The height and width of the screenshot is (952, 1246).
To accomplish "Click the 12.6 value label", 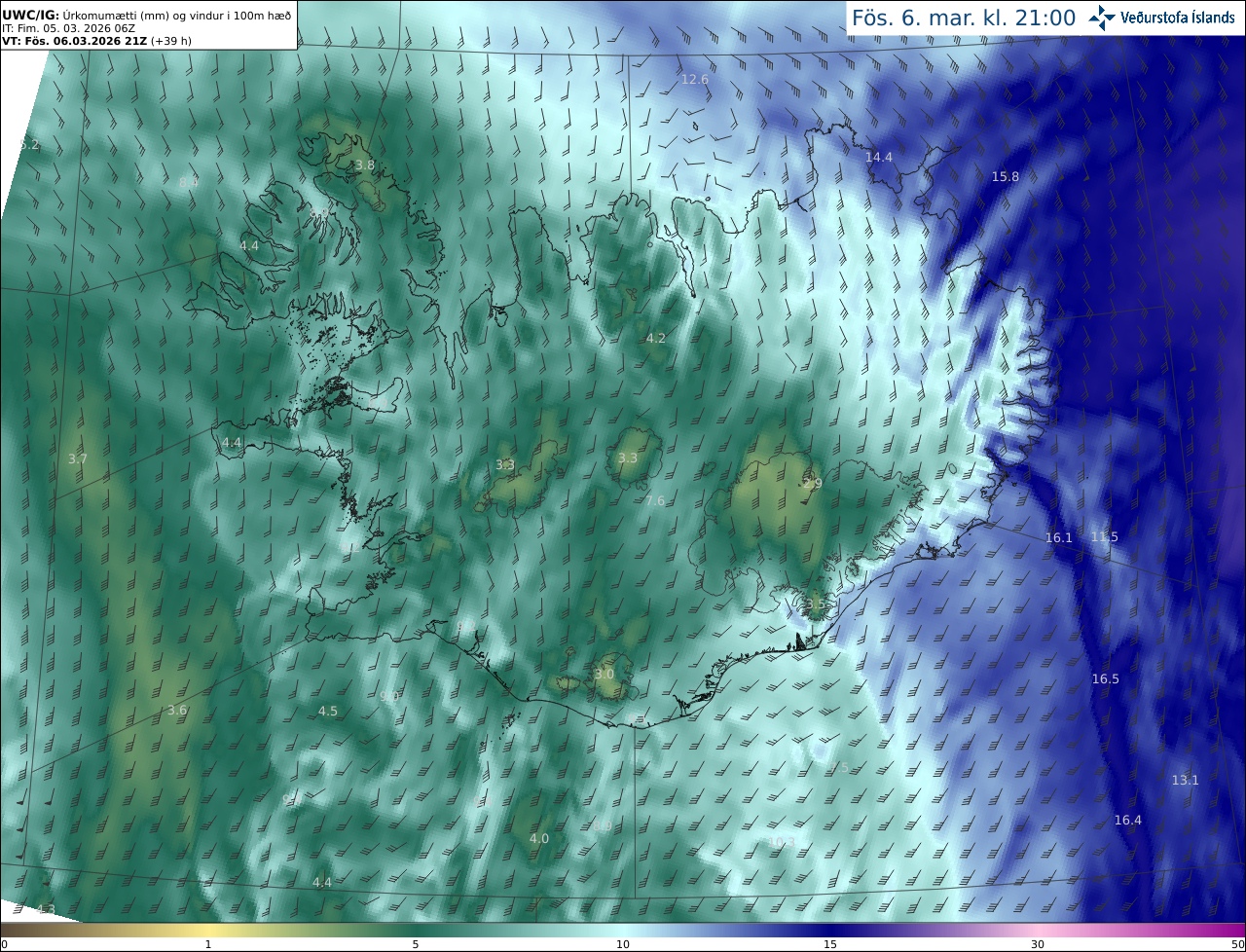I will coord(695,79).
